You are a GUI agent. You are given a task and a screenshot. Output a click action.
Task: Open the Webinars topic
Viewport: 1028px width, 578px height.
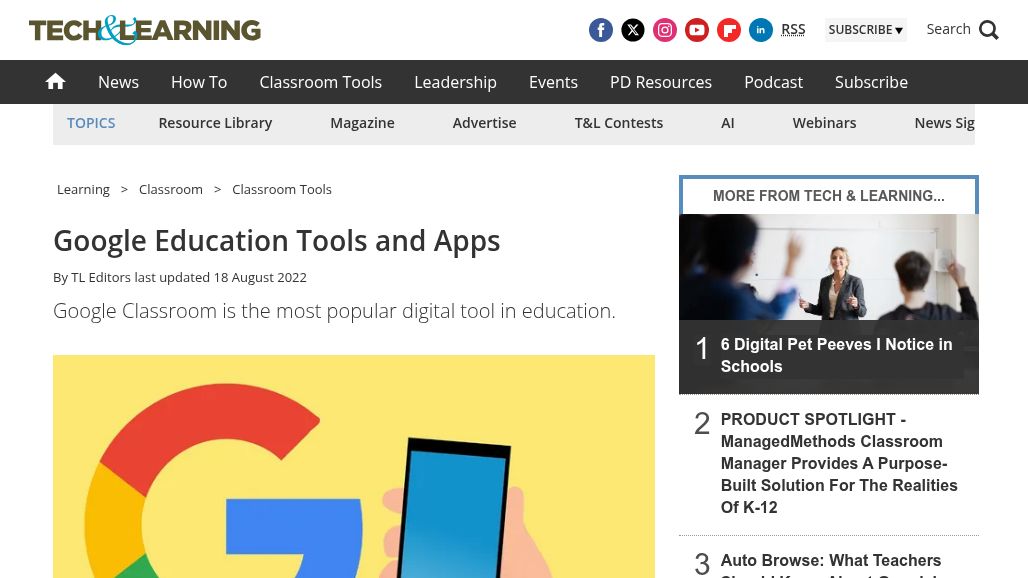pos(824,122)
